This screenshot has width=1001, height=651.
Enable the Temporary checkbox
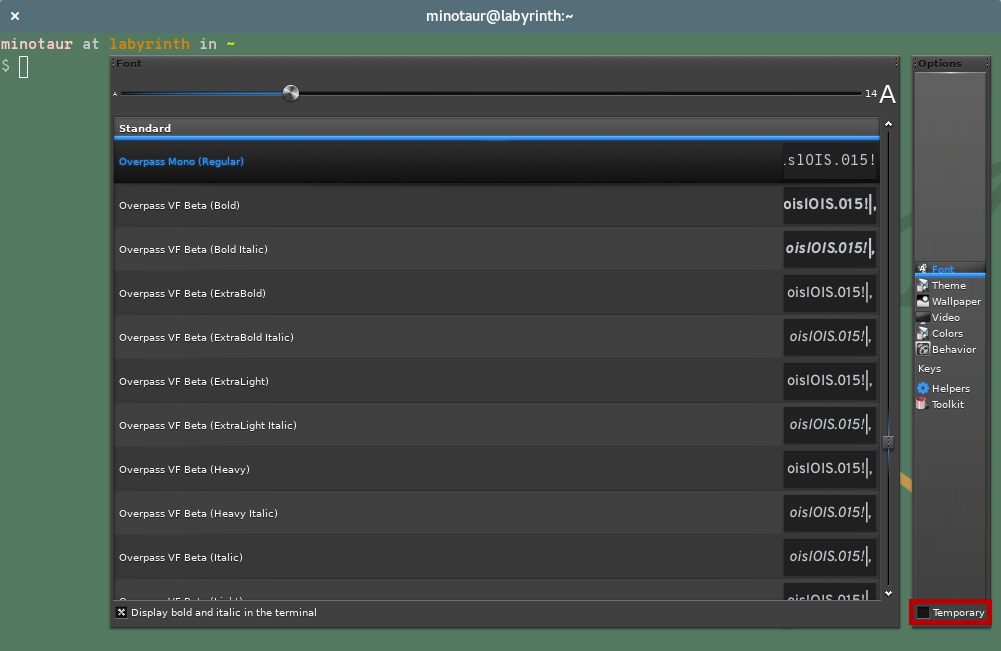(x=923, y=613)
